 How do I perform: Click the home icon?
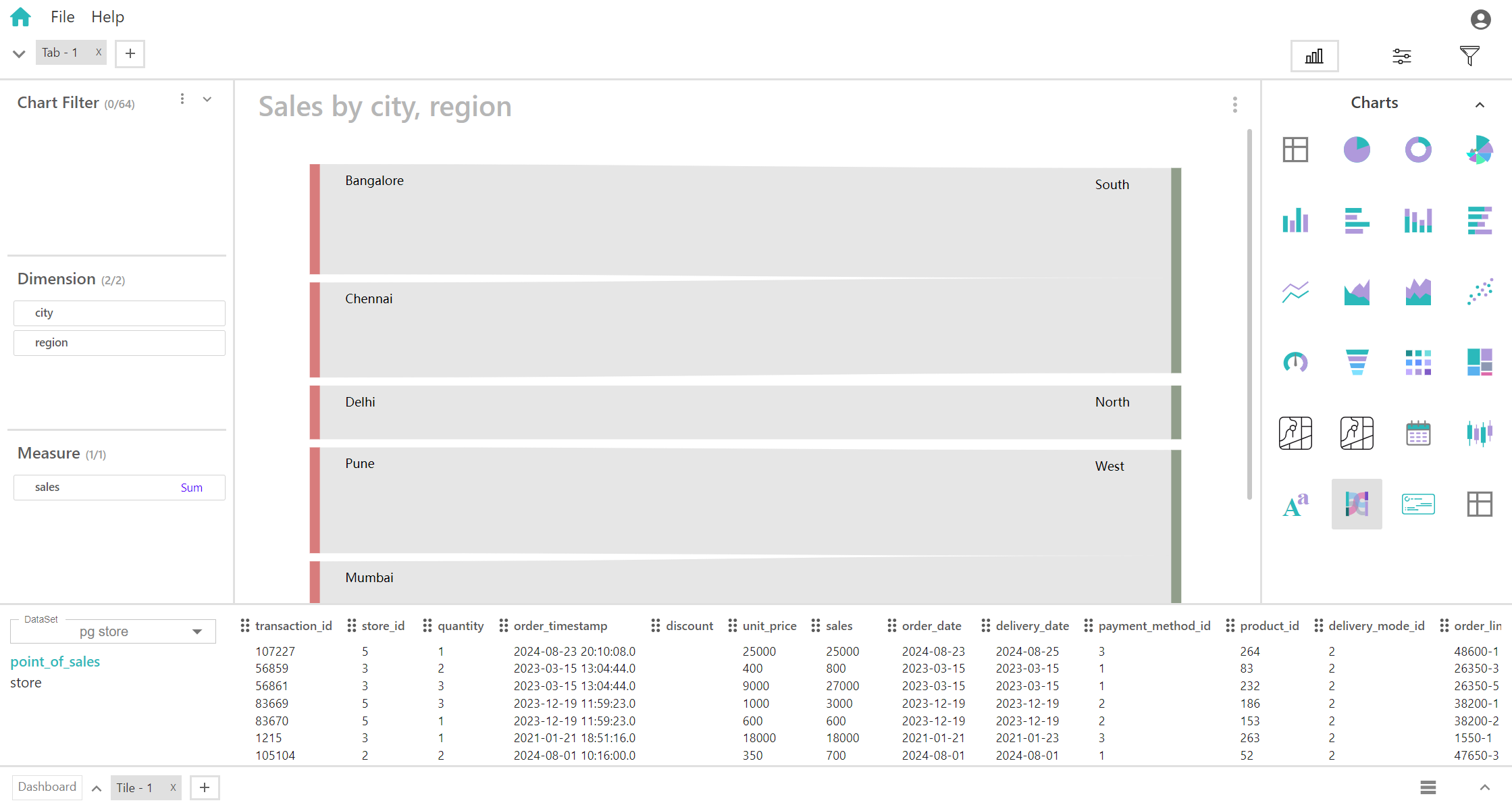coord(21,17)
